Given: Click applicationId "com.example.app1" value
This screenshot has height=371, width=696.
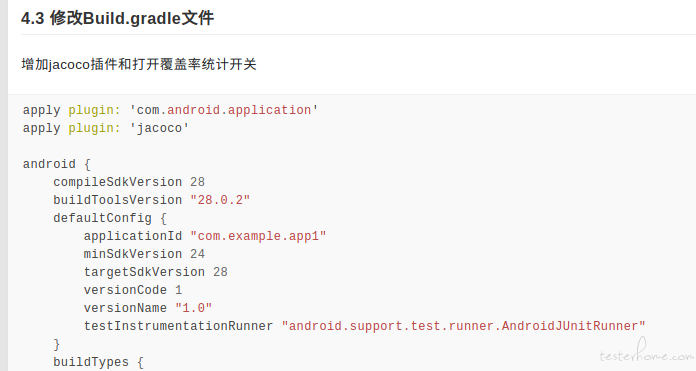Looking at the screenshot, I should click(x=258, y=236).
